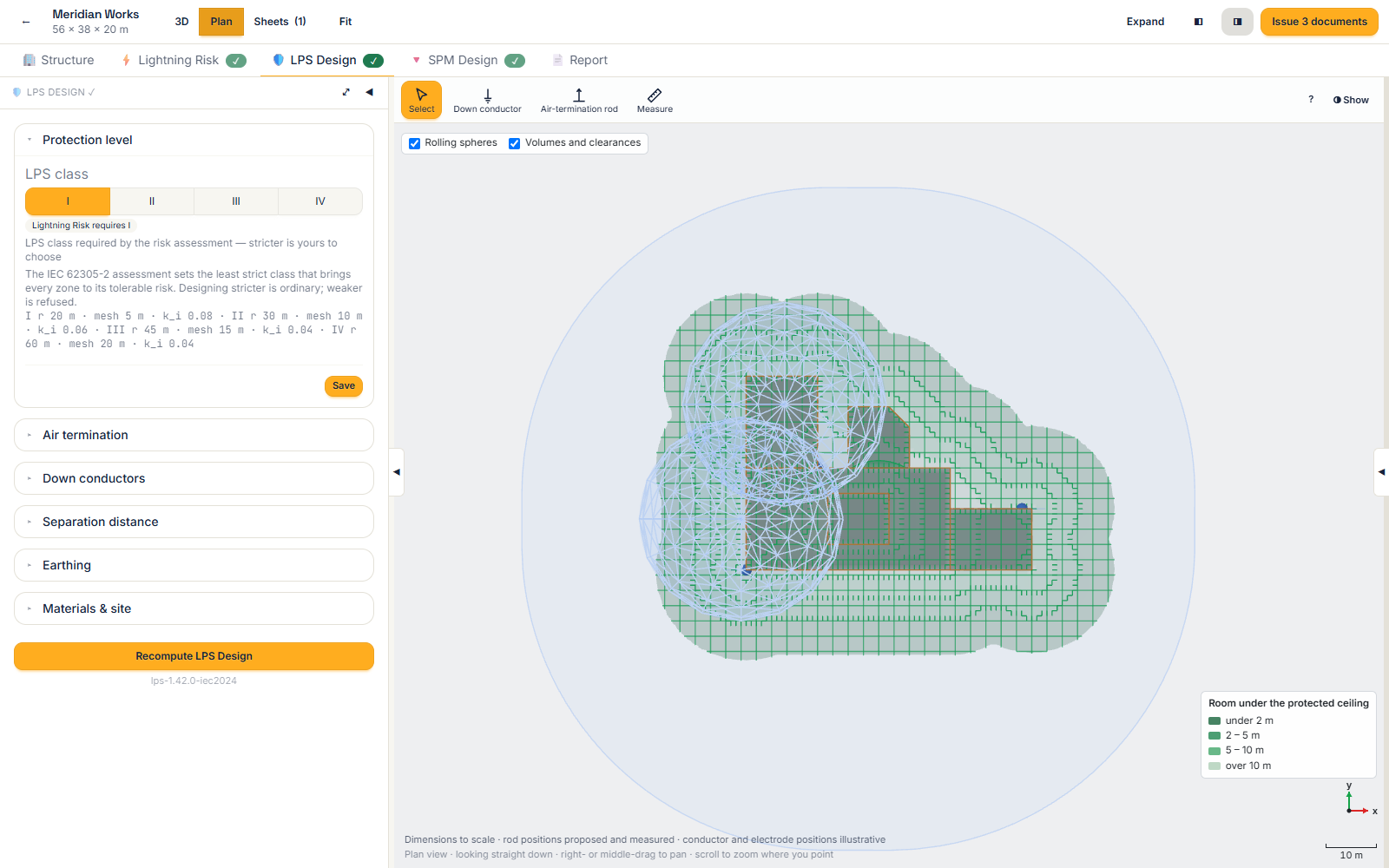
Task: Click Issue 3 documents button
Action: pos(1319,22)
